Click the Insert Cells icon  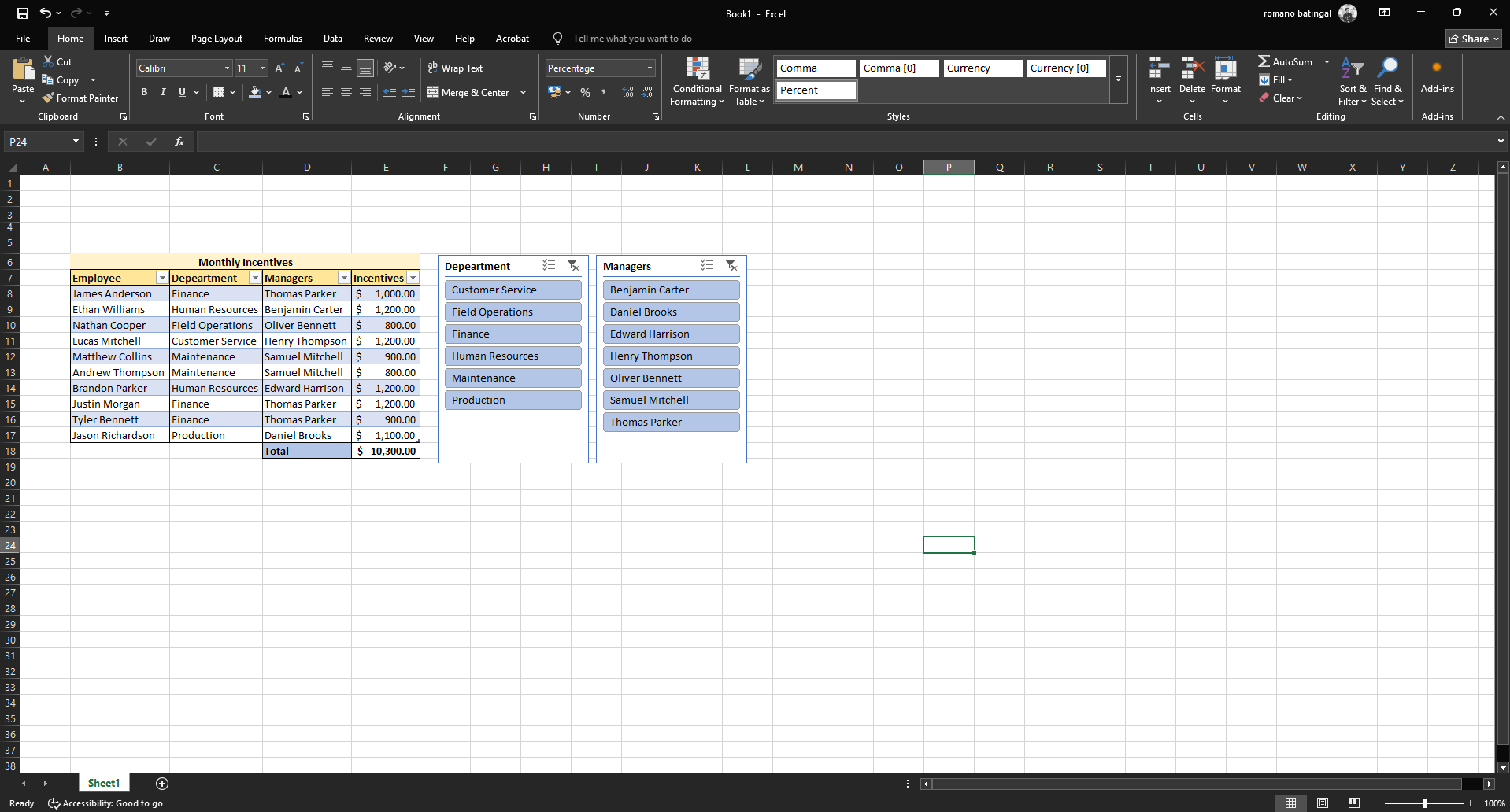1158,68
